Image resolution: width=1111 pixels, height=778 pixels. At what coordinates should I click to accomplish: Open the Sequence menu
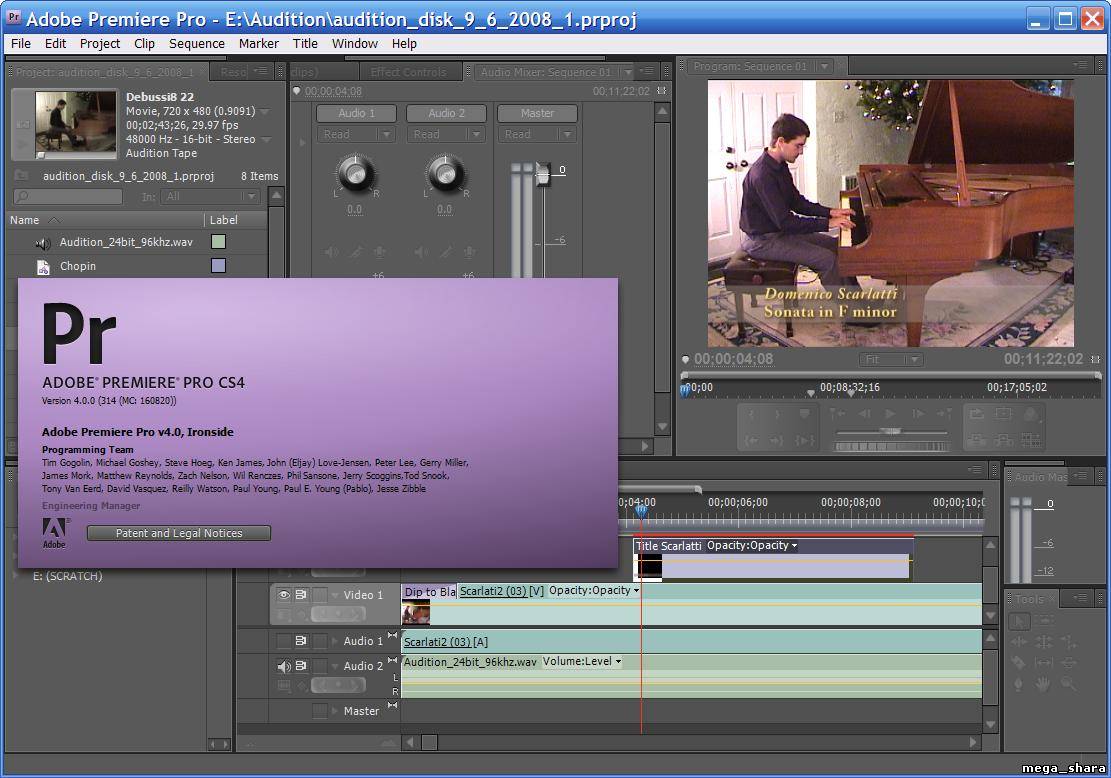click(x=197, y=43)
